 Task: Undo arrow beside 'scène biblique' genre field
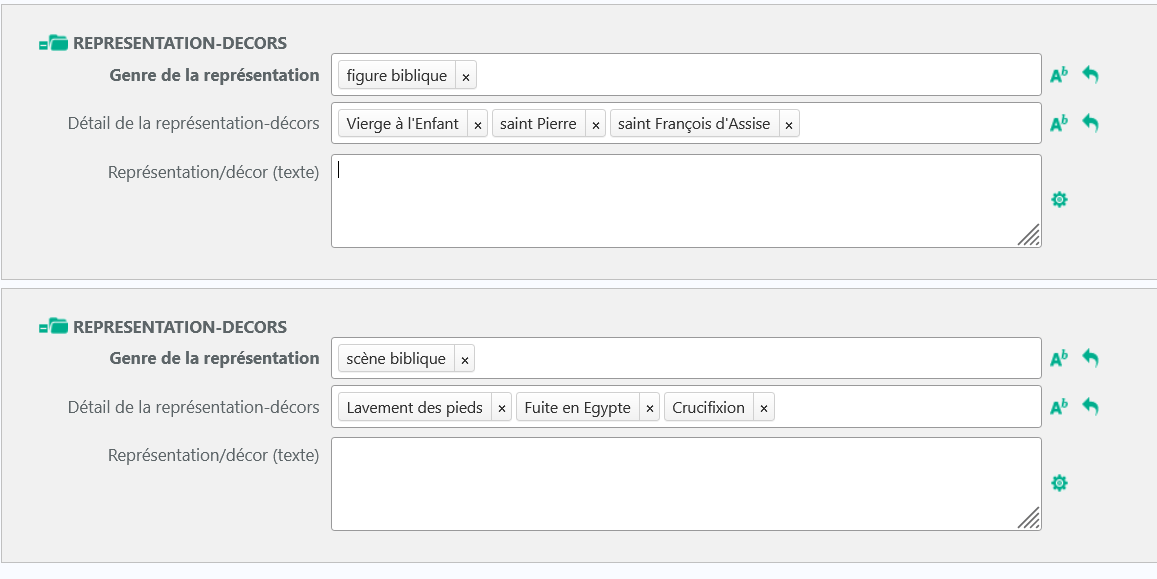[x=1091, y=358]
